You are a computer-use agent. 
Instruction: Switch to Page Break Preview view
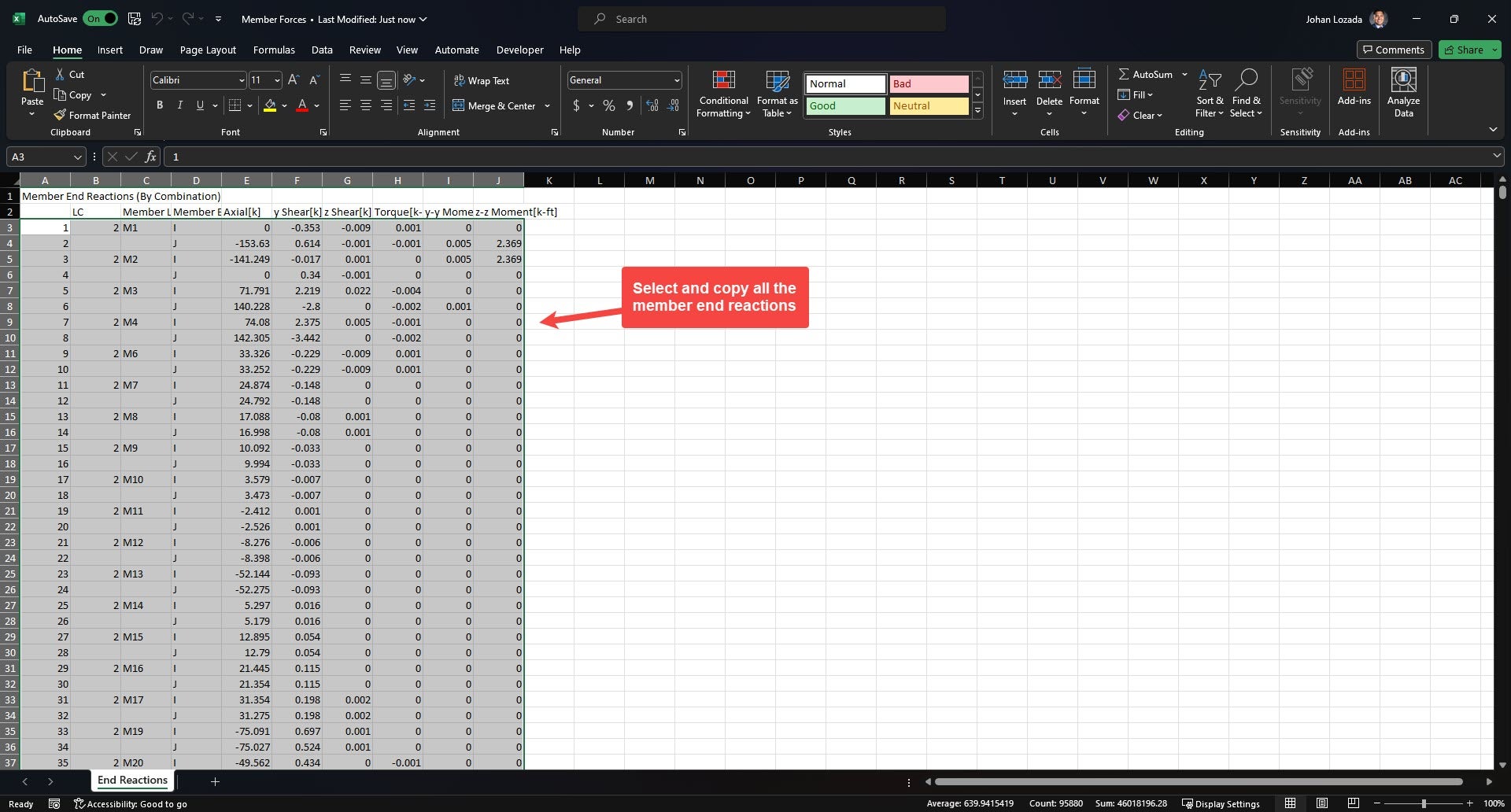(x=1353, y=803)
